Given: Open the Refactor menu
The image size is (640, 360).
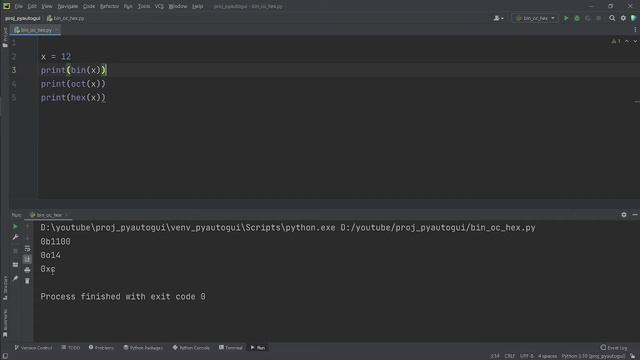Looking at the screenshot, I should pos(109,6).
